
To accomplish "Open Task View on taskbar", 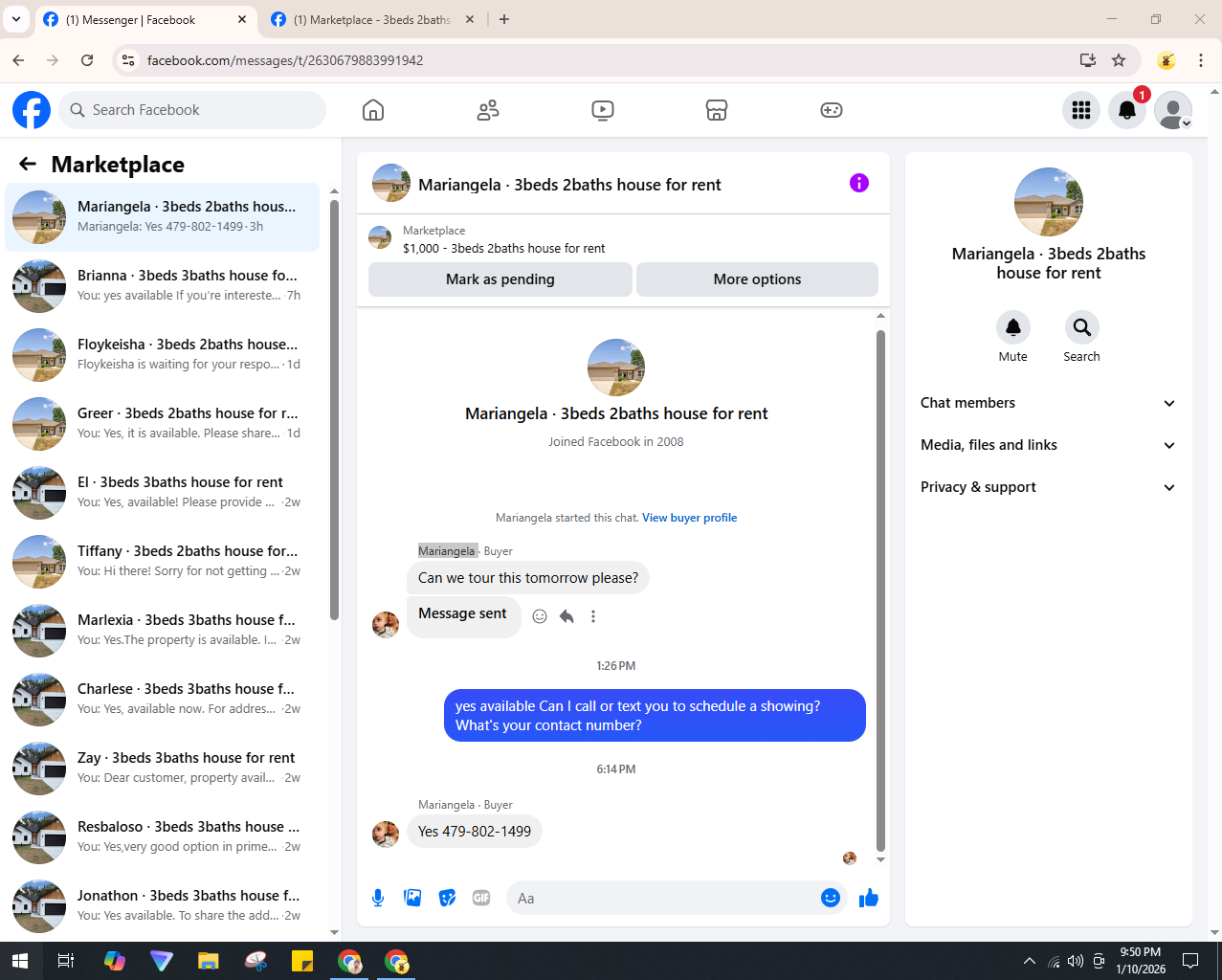I will click(x=66, y=961).
